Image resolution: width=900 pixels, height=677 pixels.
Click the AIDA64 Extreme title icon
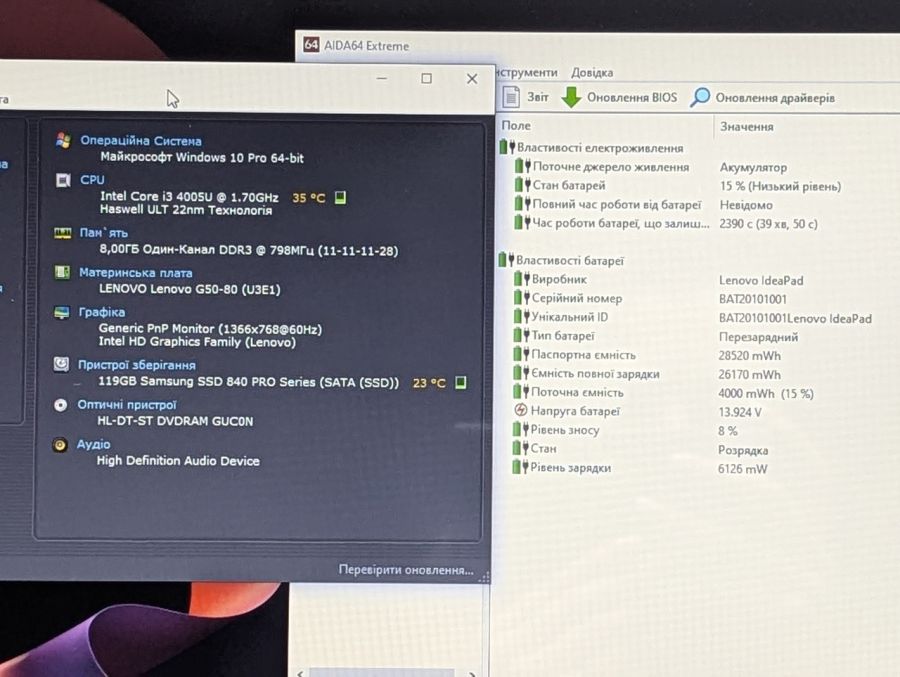[x=311, y=44]
